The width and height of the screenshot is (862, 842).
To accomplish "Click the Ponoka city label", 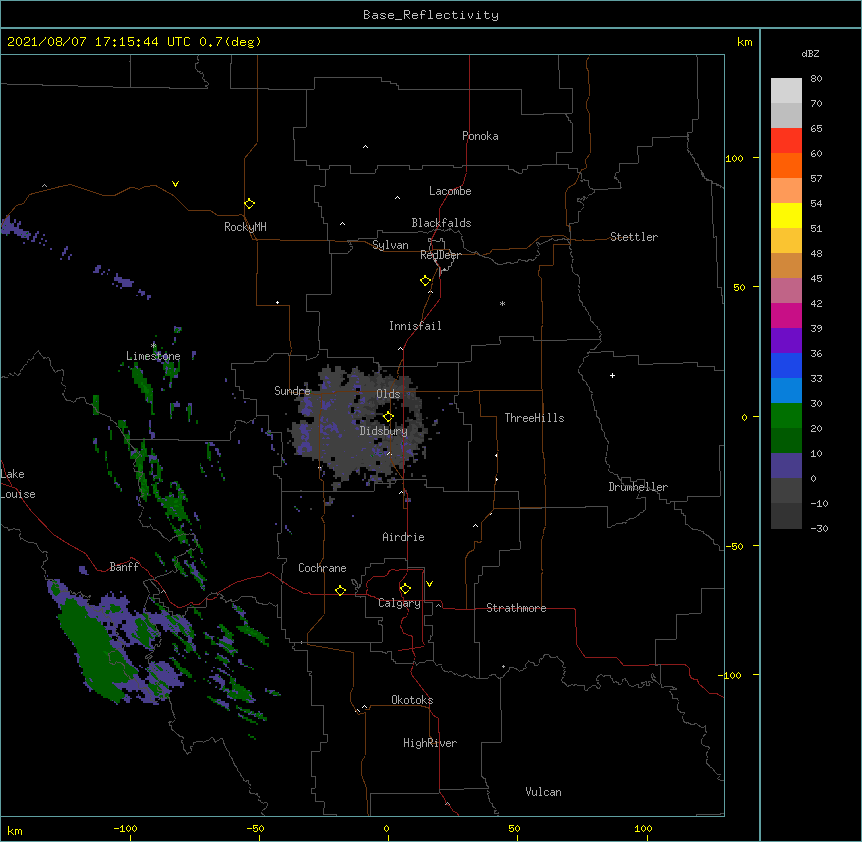I will 480,136.
